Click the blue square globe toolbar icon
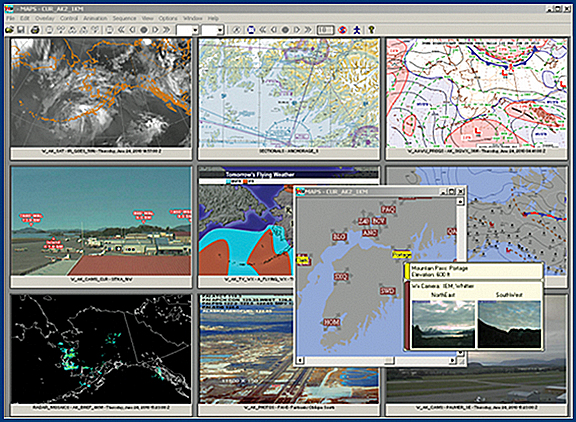576x422 pixels. click(x=251, y=30)
